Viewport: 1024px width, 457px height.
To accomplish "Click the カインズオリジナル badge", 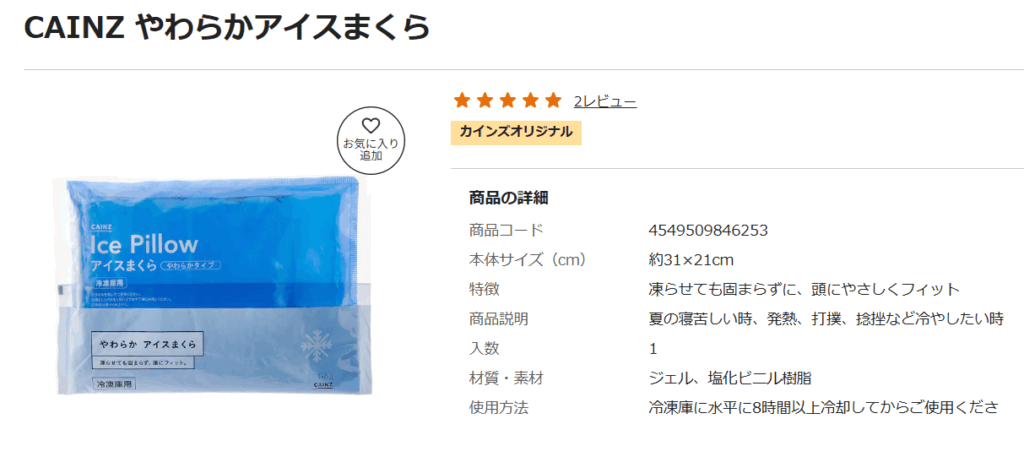I will click(516, 132).
